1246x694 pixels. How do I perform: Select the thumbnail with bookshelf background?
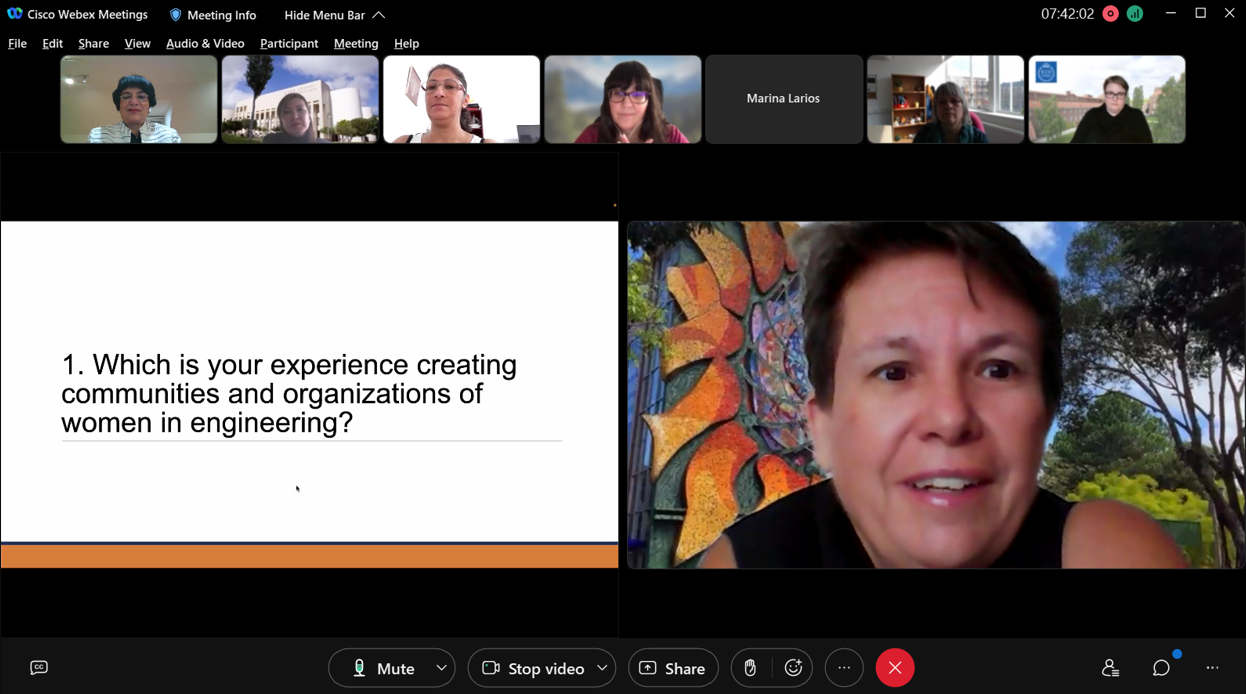coord(945,99)
